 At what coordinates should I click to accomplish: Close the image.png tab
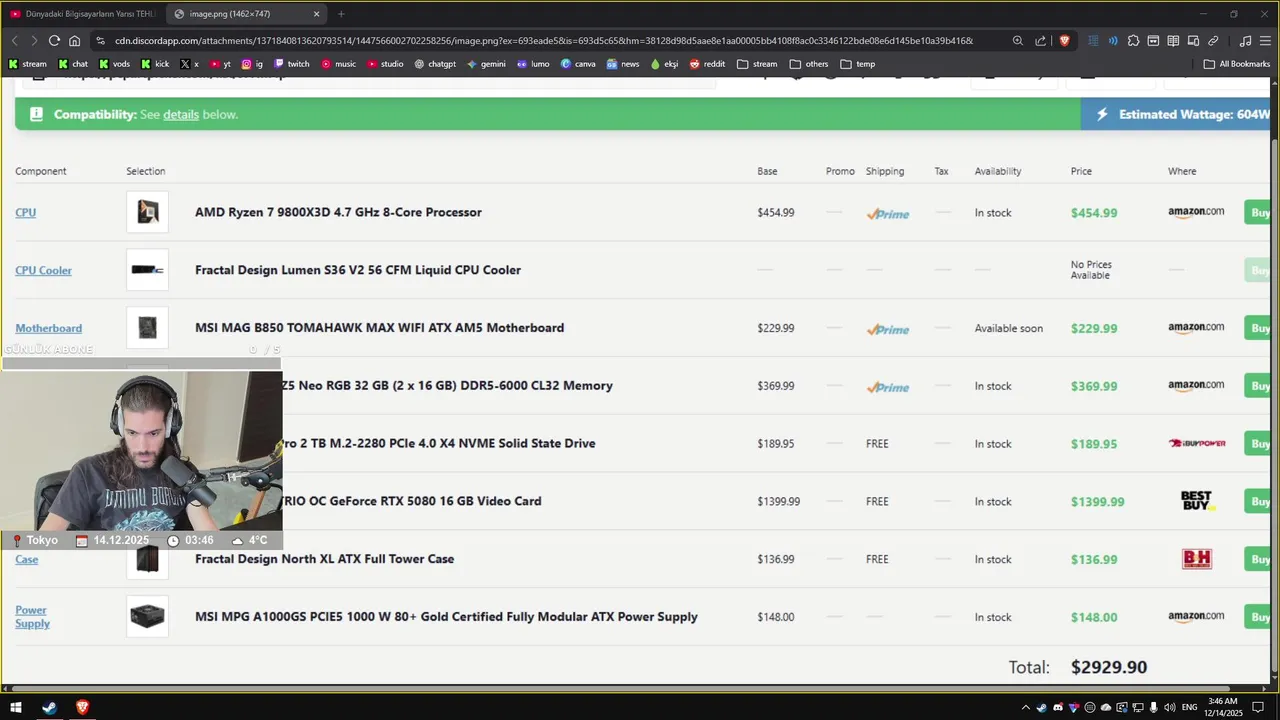click(x=317, y=14)
